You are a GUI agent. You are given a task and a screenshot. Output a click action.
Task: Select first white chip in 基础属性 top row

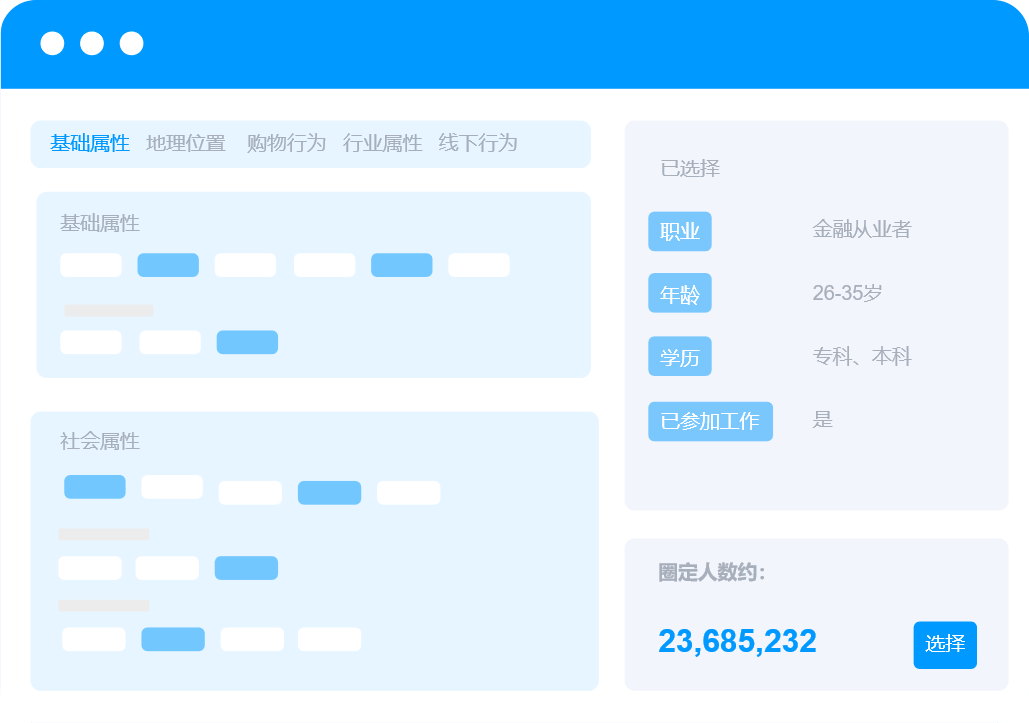tap(91, 265)
